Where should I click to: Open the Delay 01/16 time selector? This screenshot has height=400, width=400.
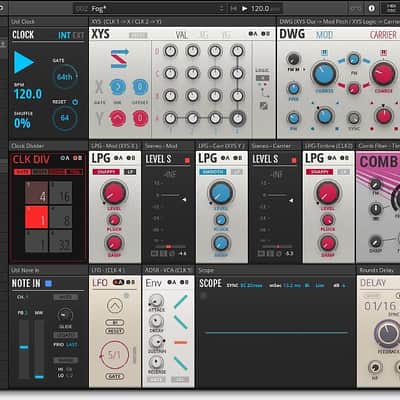(380, 306)
